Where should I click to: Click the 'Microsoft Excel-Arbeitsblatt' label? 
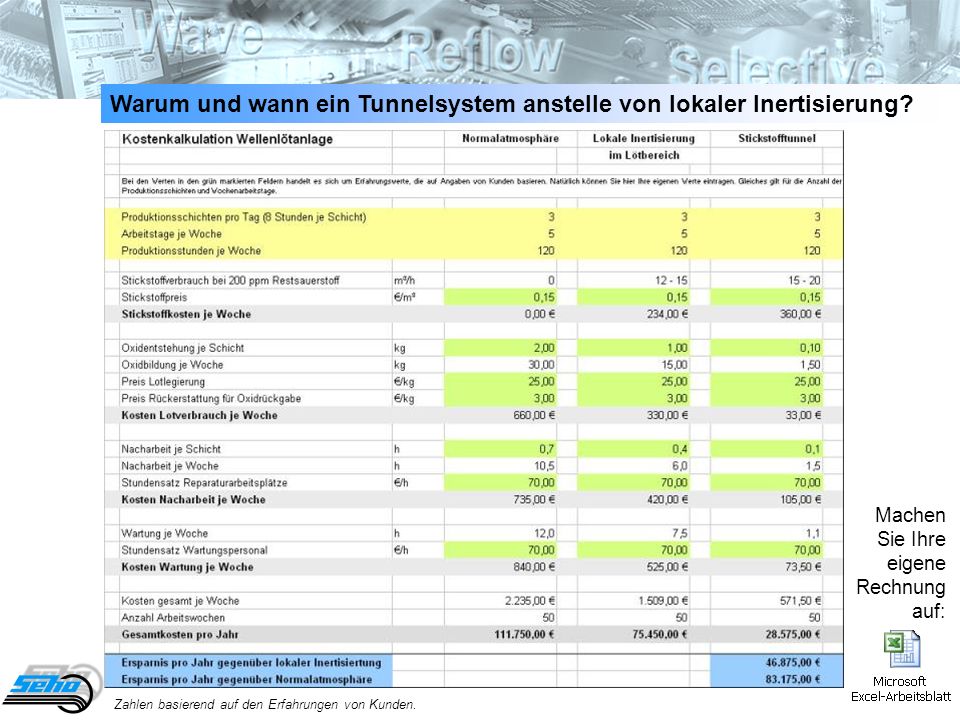pyautogui.click(x=900, y=689)
